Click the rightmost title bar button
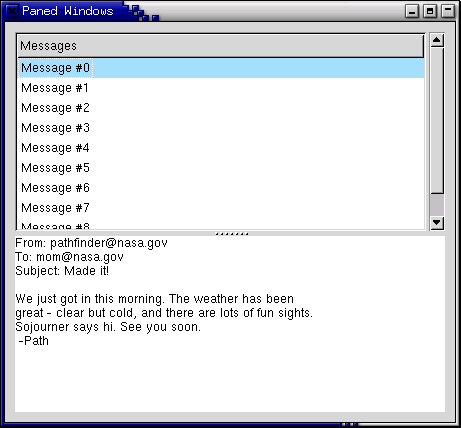 point(448,11)
